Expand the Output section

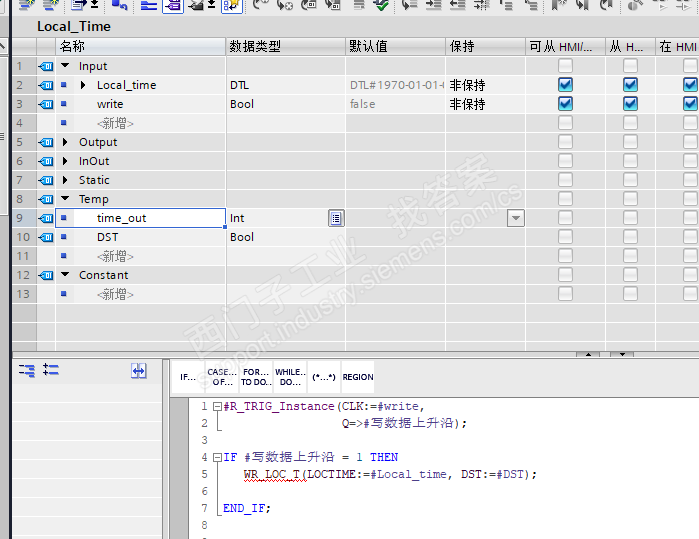[65, 142]
